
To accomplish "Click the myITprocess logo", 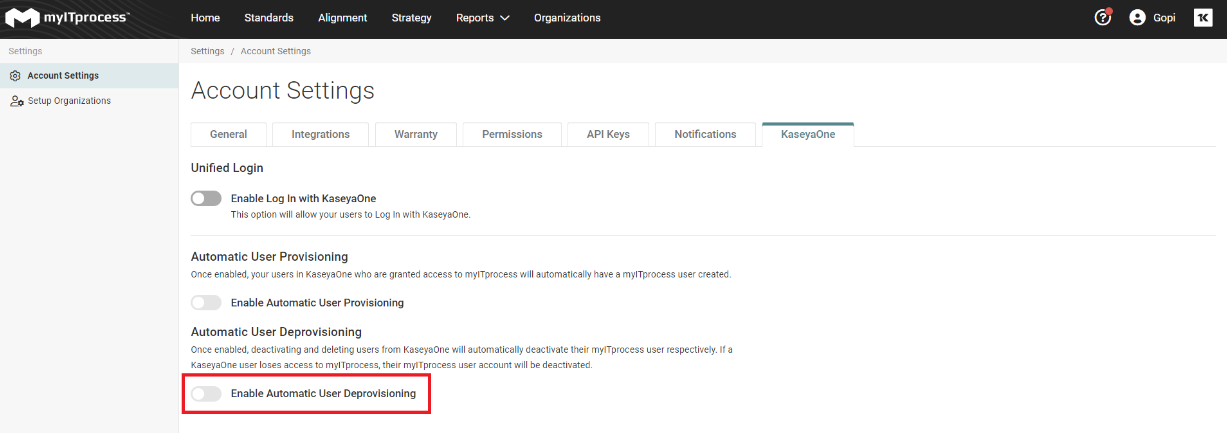I will coord(67,18).
